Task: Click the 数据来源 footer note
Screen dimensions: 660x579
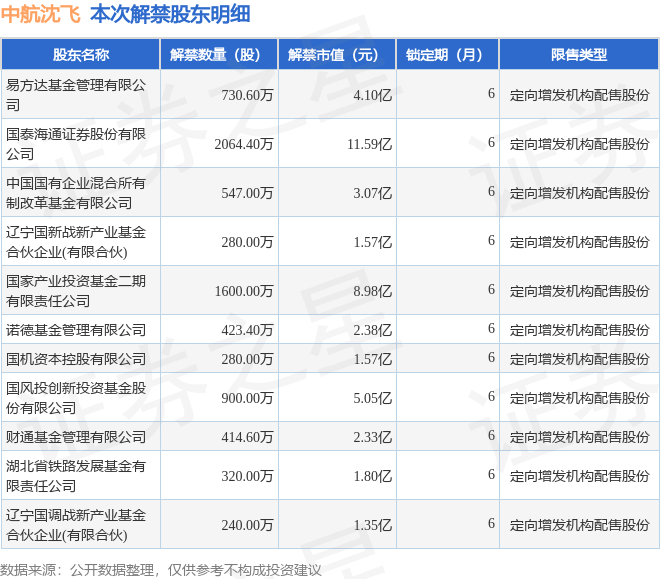Action: [x=160, y=570]
